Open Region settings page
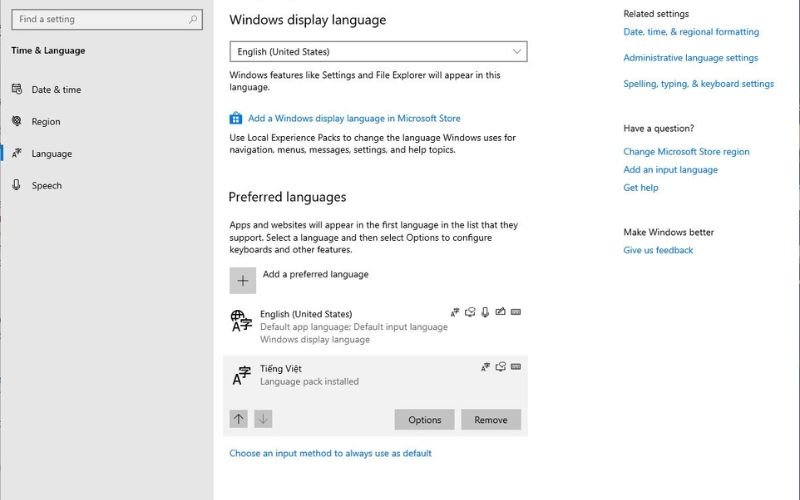Viewport: 800px width, 500px height. [46, 121]
